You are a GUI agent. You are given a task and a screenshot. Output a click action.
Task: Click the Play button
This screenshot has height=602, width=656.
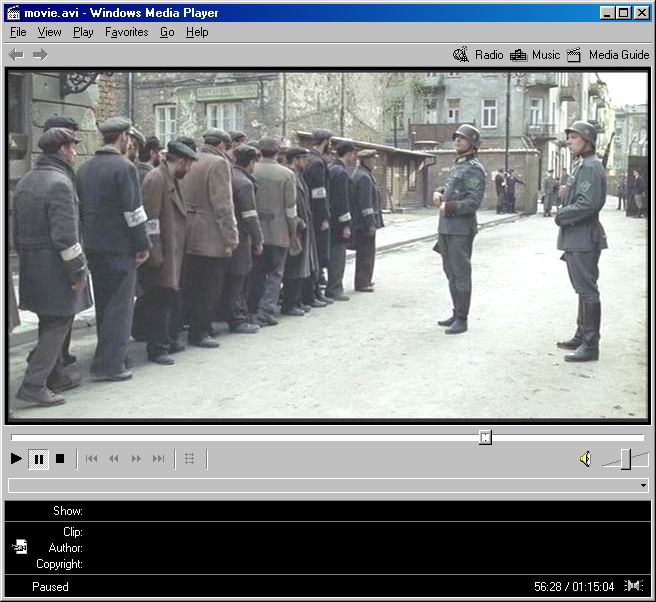click(x=16, y=459)
